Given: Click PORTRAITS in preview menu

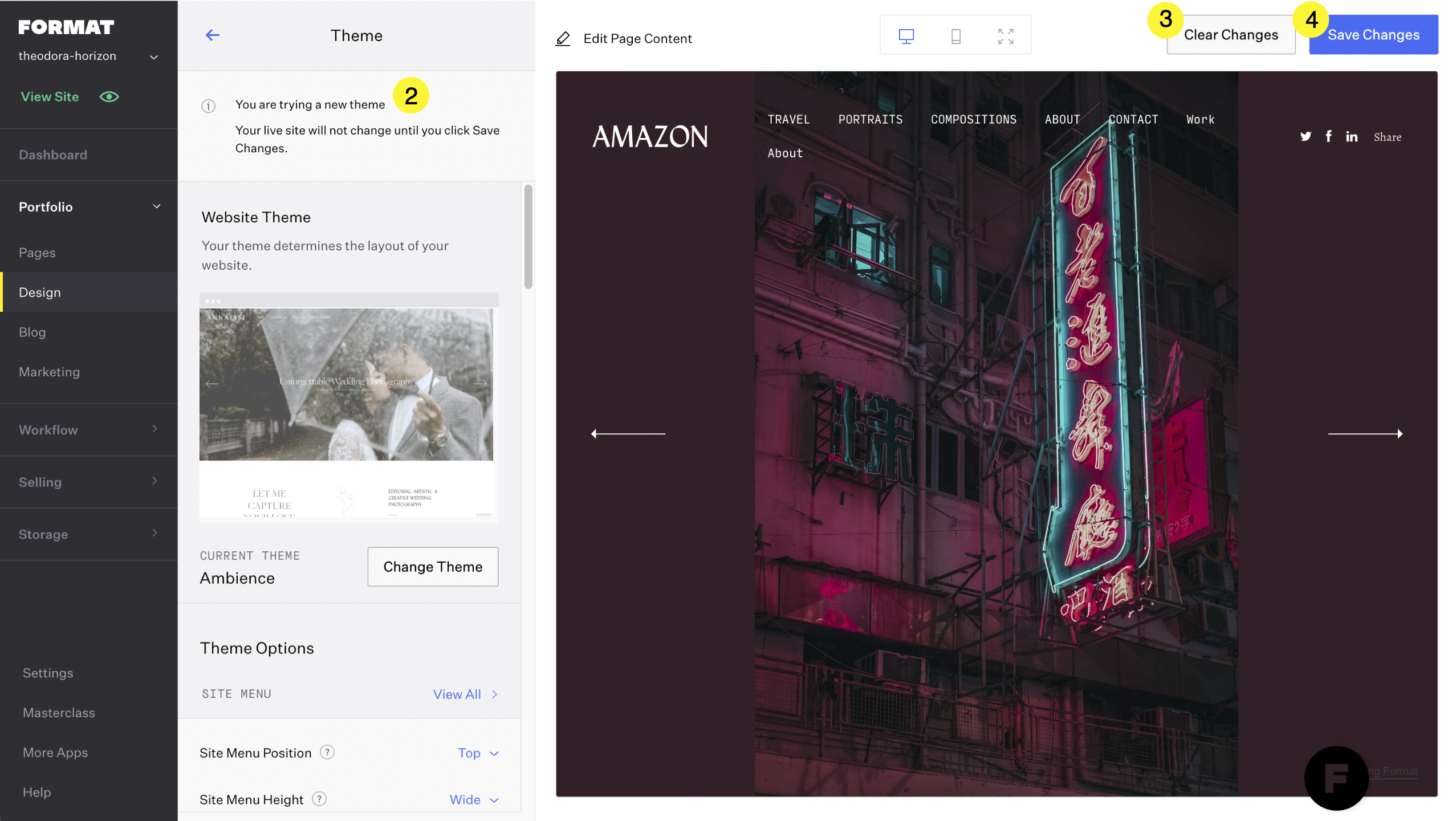Looking at the screenshot, I should coord(870,120).
